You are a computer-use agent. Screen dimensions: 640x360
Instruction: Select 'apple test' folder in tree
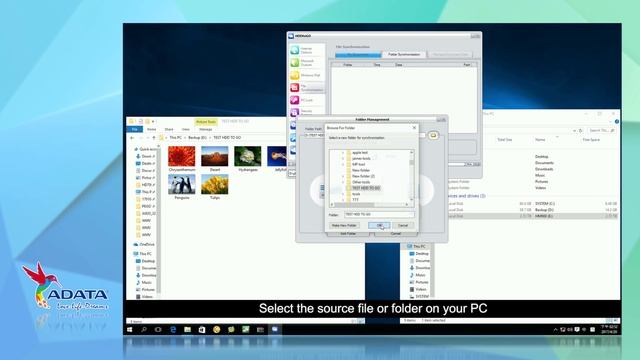360,153
